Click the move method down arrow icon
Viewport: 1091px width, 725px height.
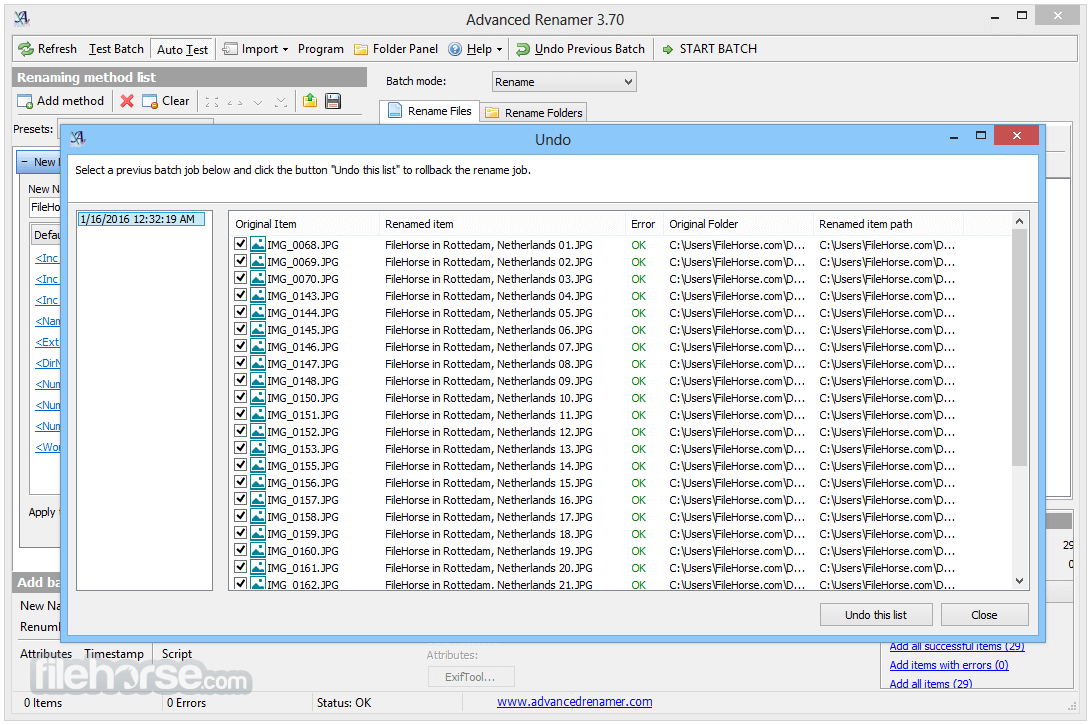point(258,102)
